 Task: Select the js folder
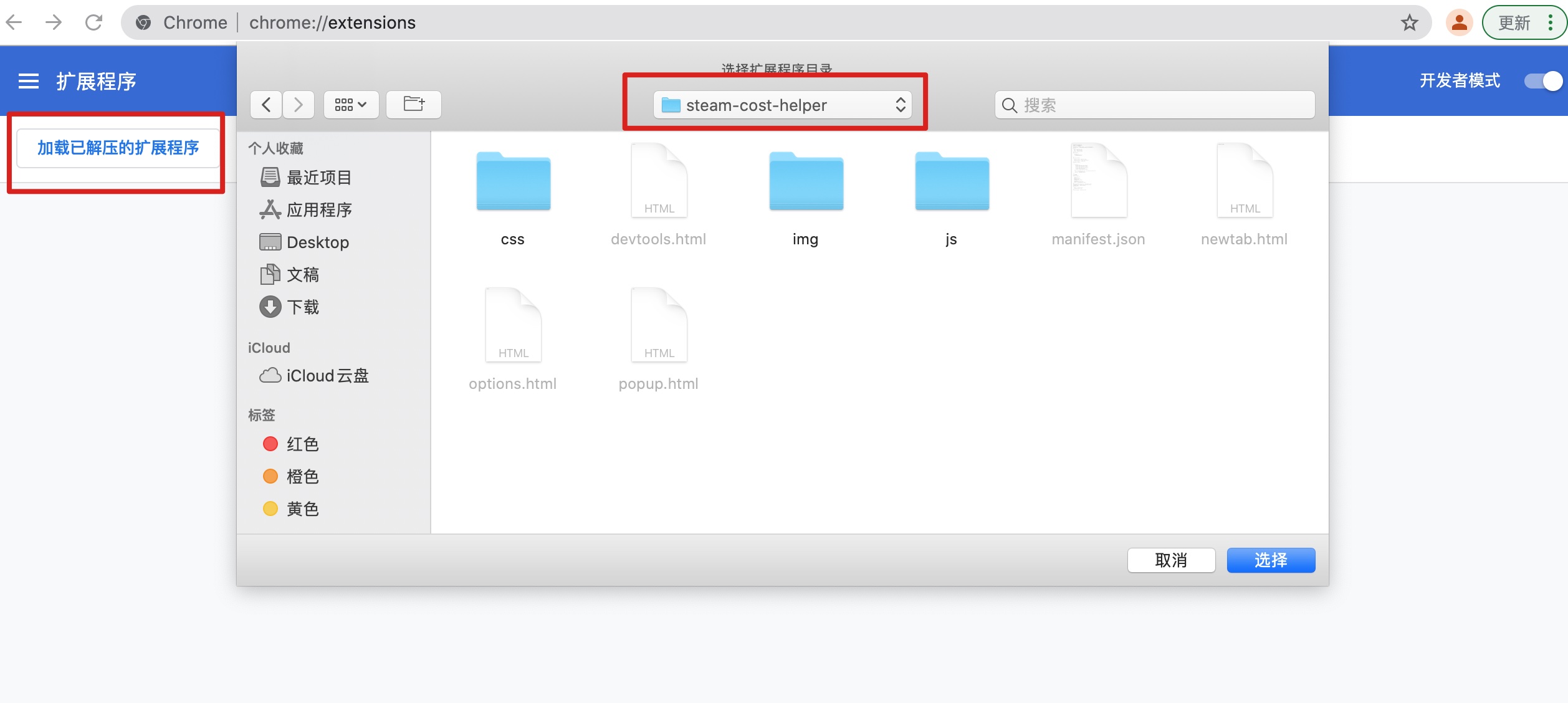[x=952, y=181]
